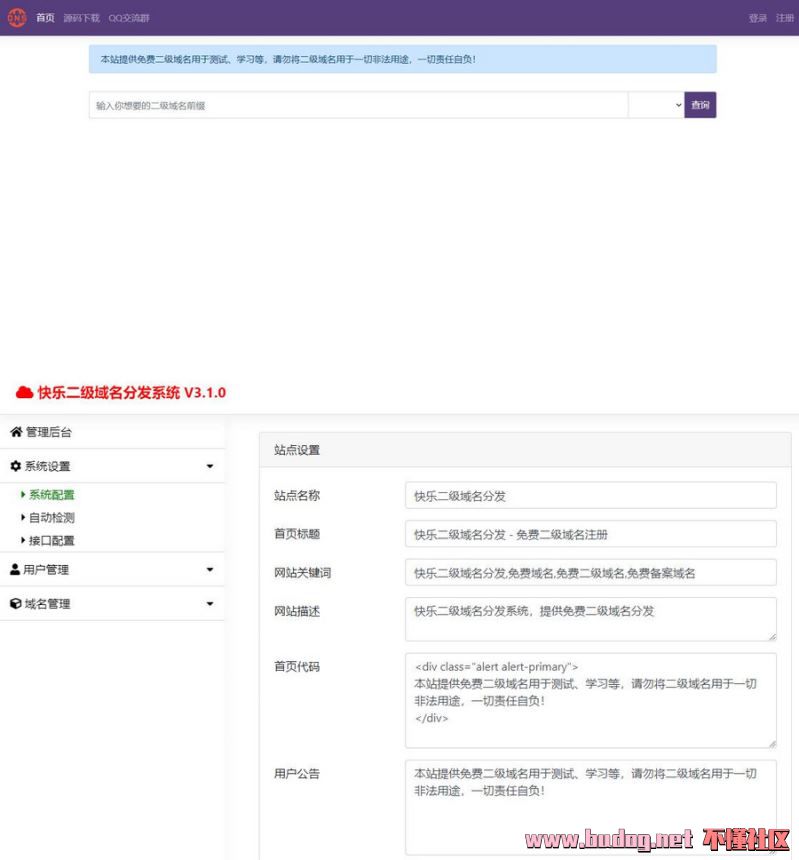The width and height of the screenshot is (799, 860).
Task: Click the home icon next to 管理后台
Action: click(16, 432)
